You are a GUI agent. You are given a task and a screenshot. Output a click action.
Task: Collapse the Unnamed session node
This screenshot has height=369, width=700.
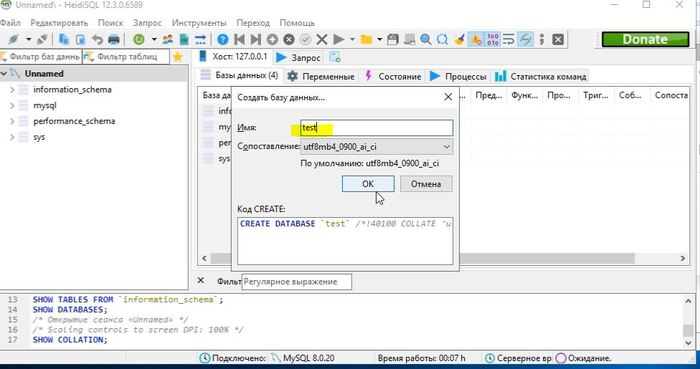pos(4,74)
